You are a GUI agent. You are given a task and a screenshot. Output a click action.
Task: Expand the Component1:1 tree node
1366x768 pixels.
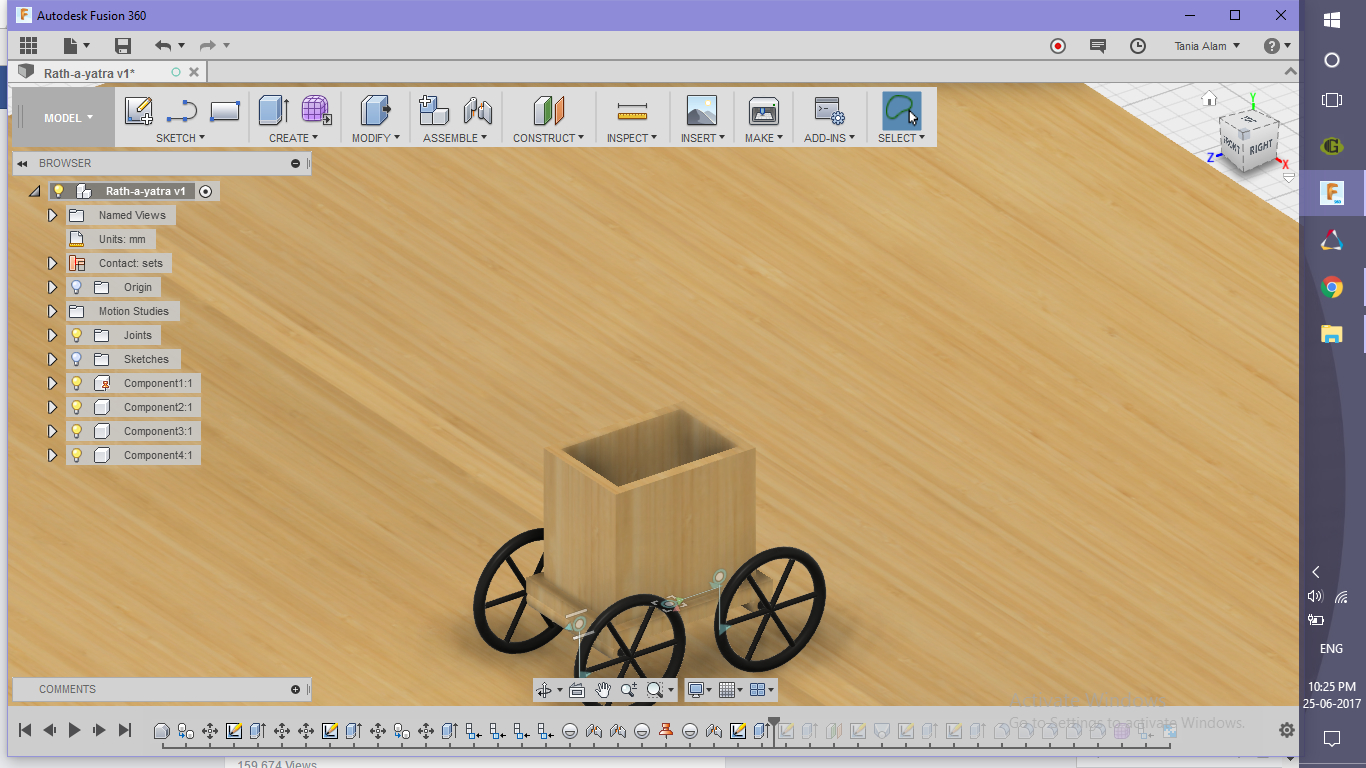53,383
